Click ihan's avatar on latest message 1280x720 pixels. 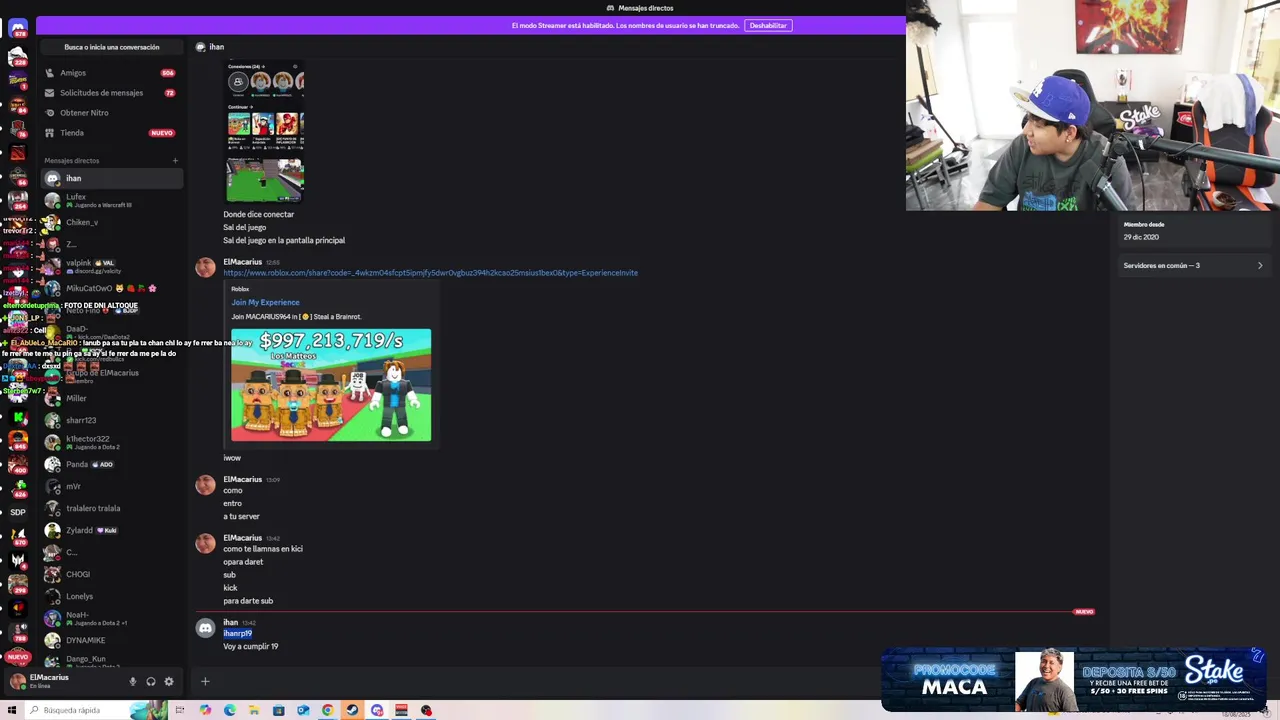(205, 628)
